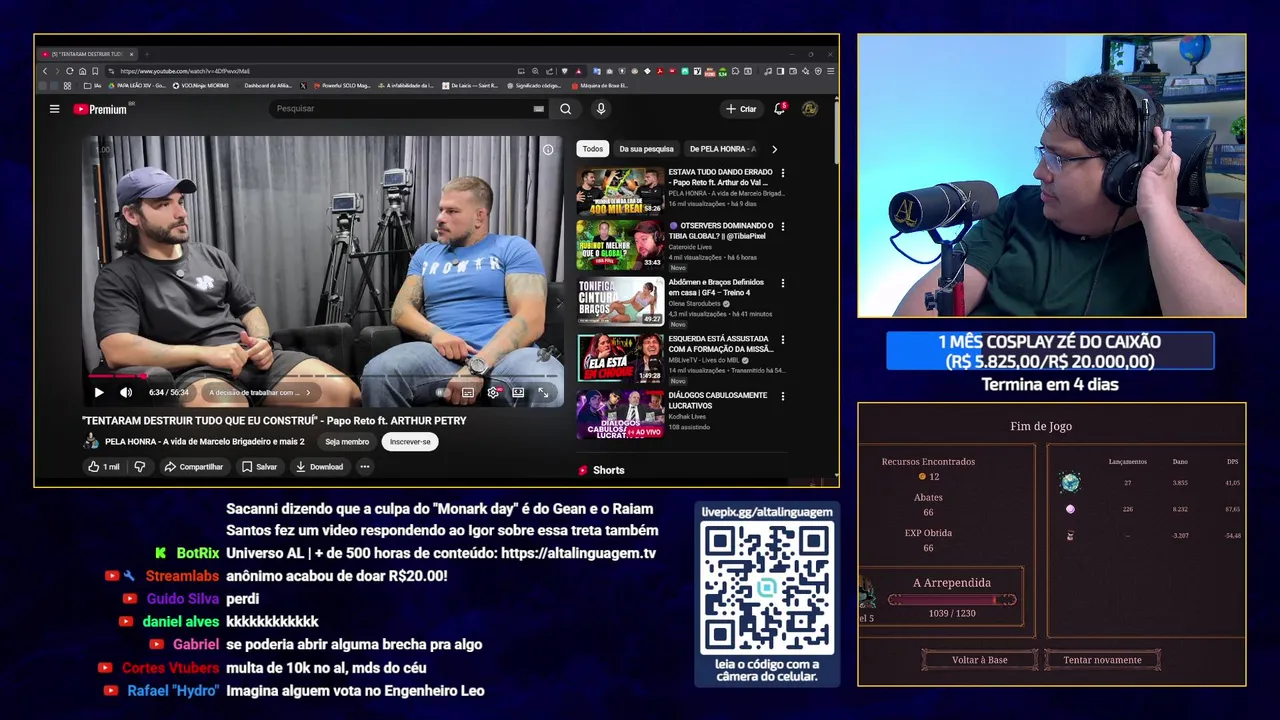The image size is (1280, 720).
Task: Reload the page in browser
Action: point(70,71)
